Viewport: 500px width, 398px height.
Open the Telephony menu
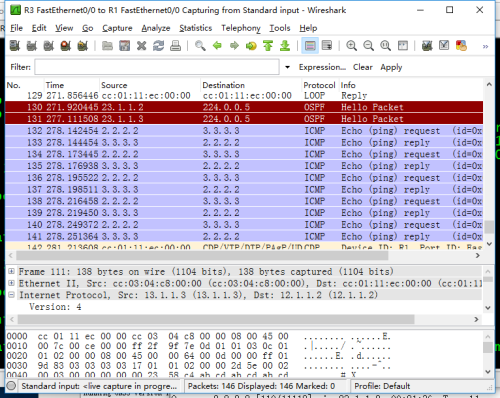pos(241,28)
